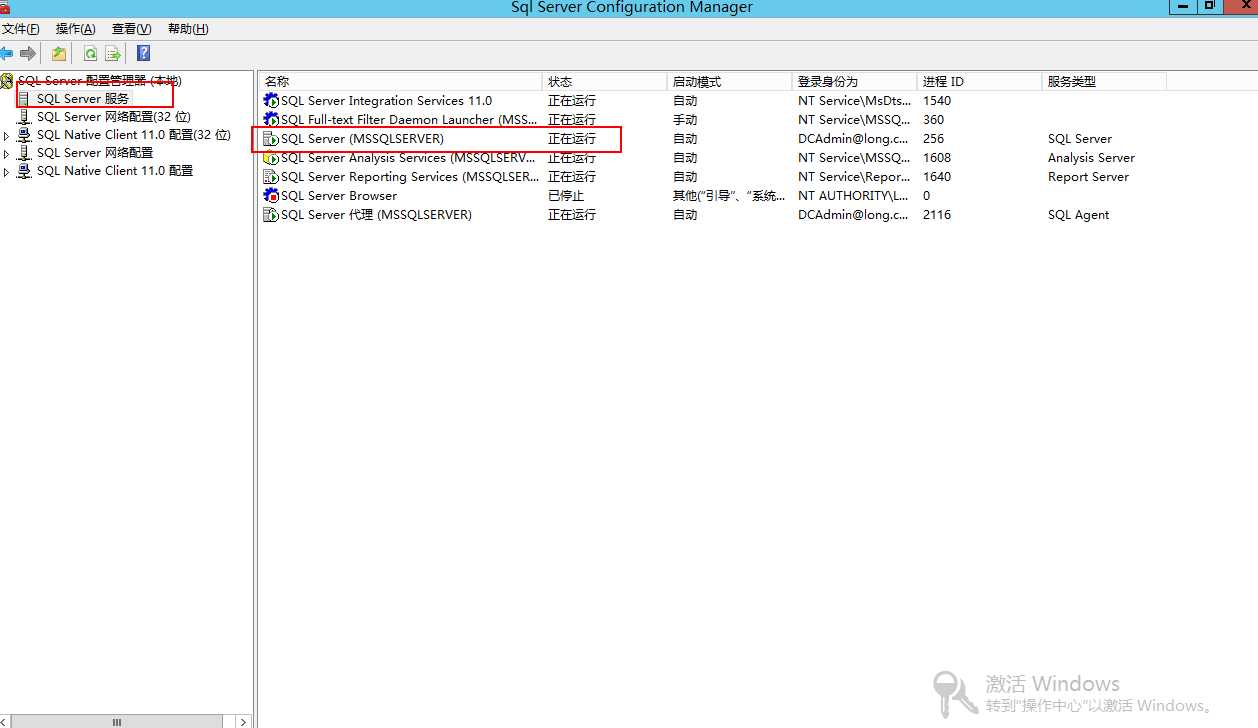Click the SQL Server 代理 service icon

(x=271, y=215)
